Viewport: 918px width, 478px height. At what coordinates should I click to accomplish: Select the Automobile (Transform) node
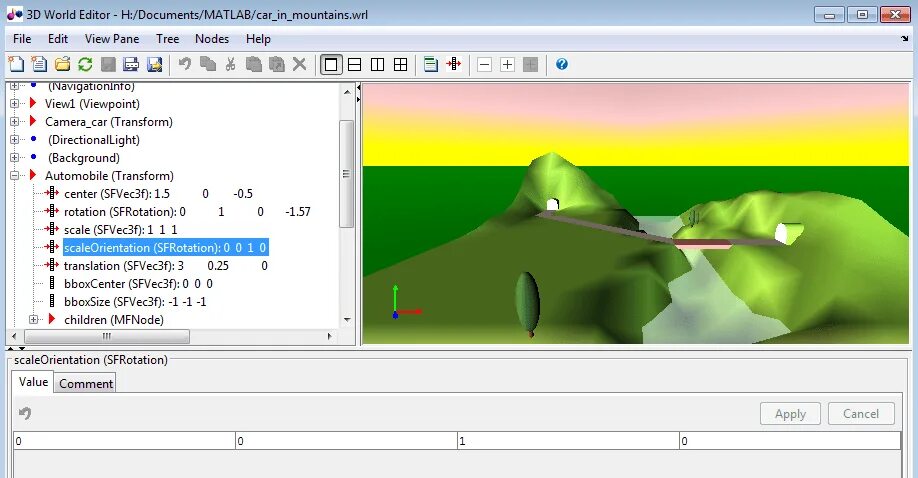pos(109,176)
